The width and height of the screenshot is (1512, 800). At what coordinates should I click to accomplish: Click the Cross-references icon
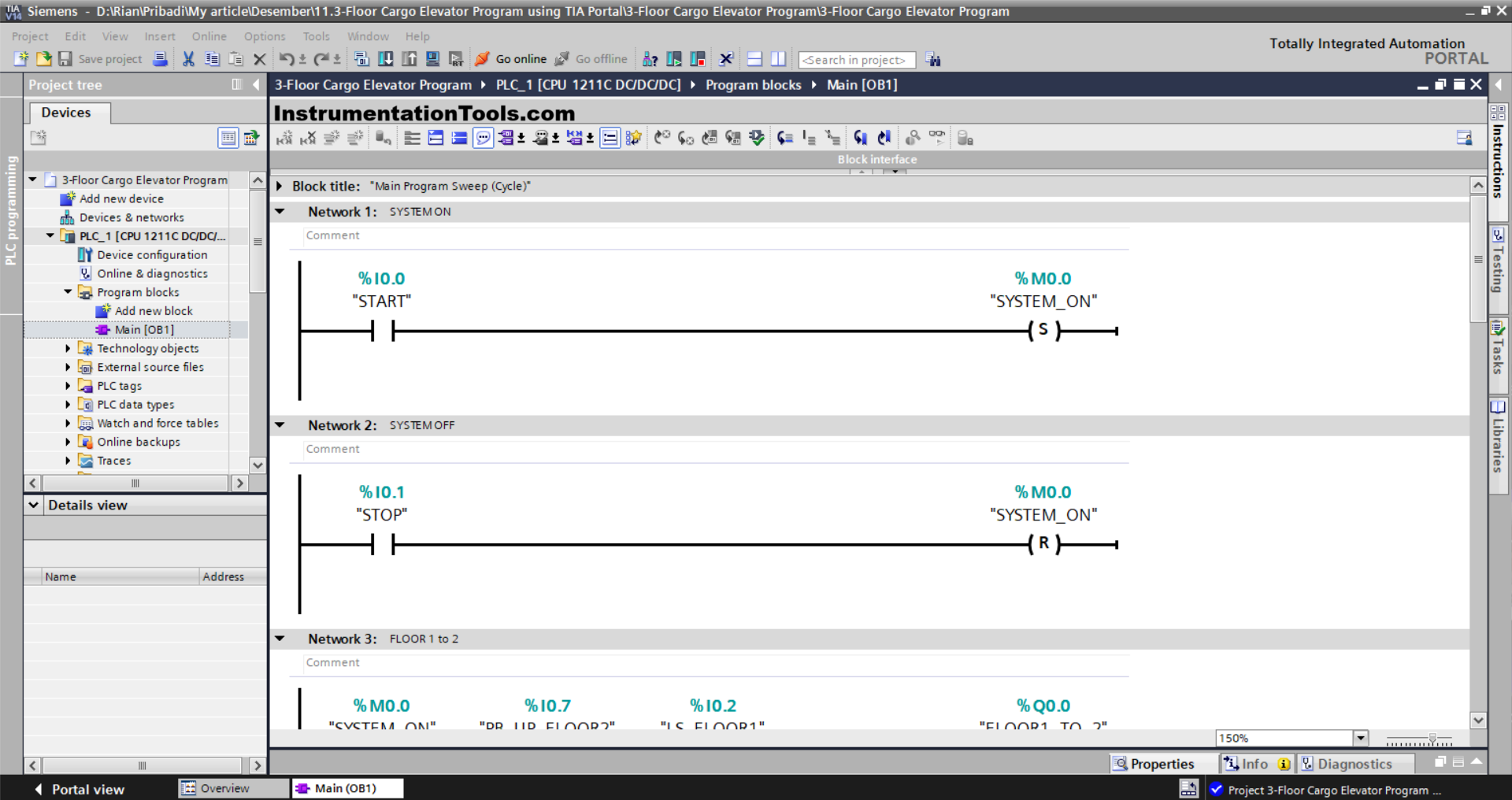[x=726, y=59]
